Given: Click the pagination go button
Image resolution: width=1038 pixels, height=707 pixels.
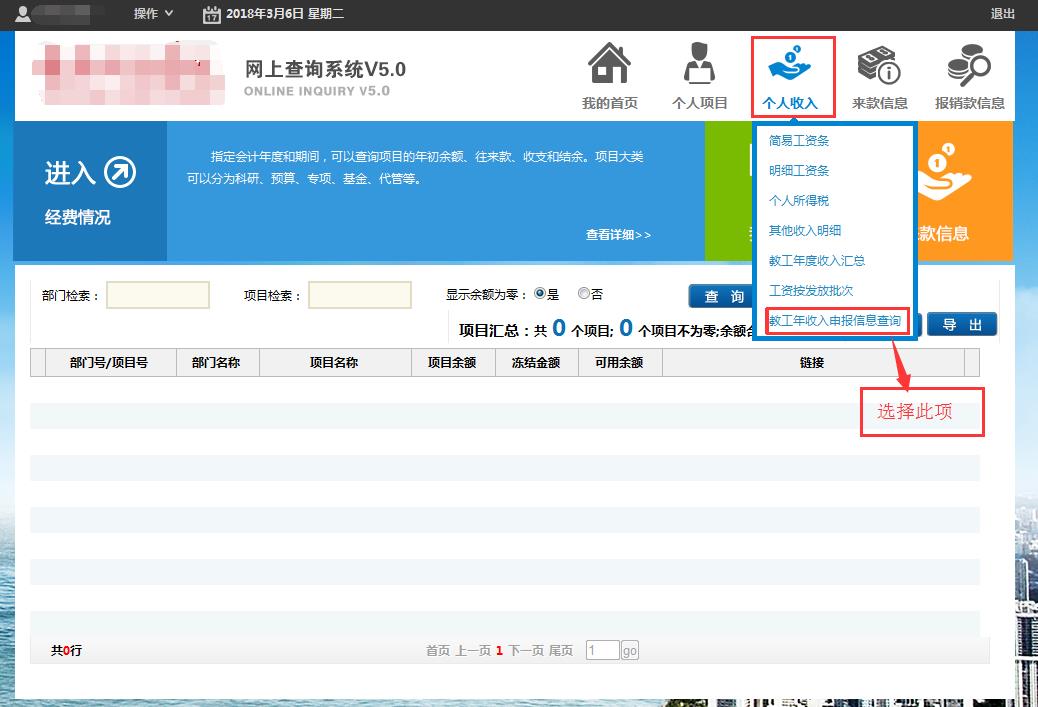Looking at the screenshot, I should pyautogui.click(x=629, y=651).
